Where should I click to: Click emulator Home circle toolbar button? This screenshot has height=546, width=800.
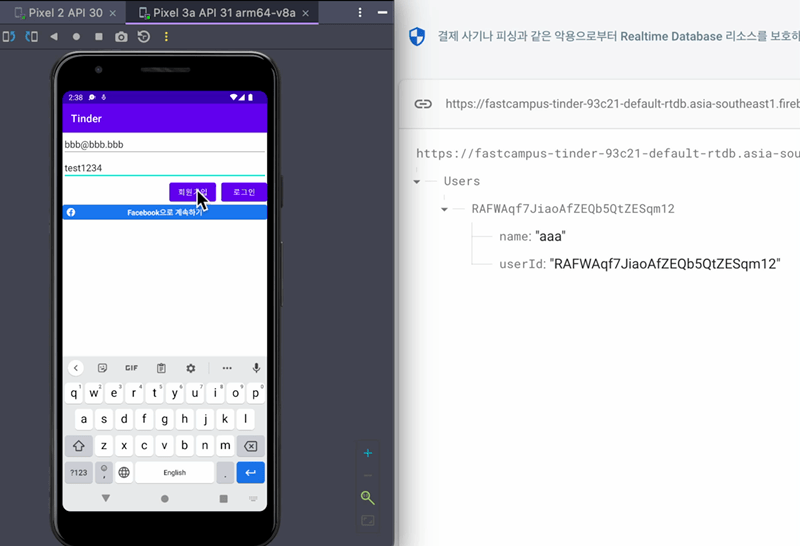(76, 37)
